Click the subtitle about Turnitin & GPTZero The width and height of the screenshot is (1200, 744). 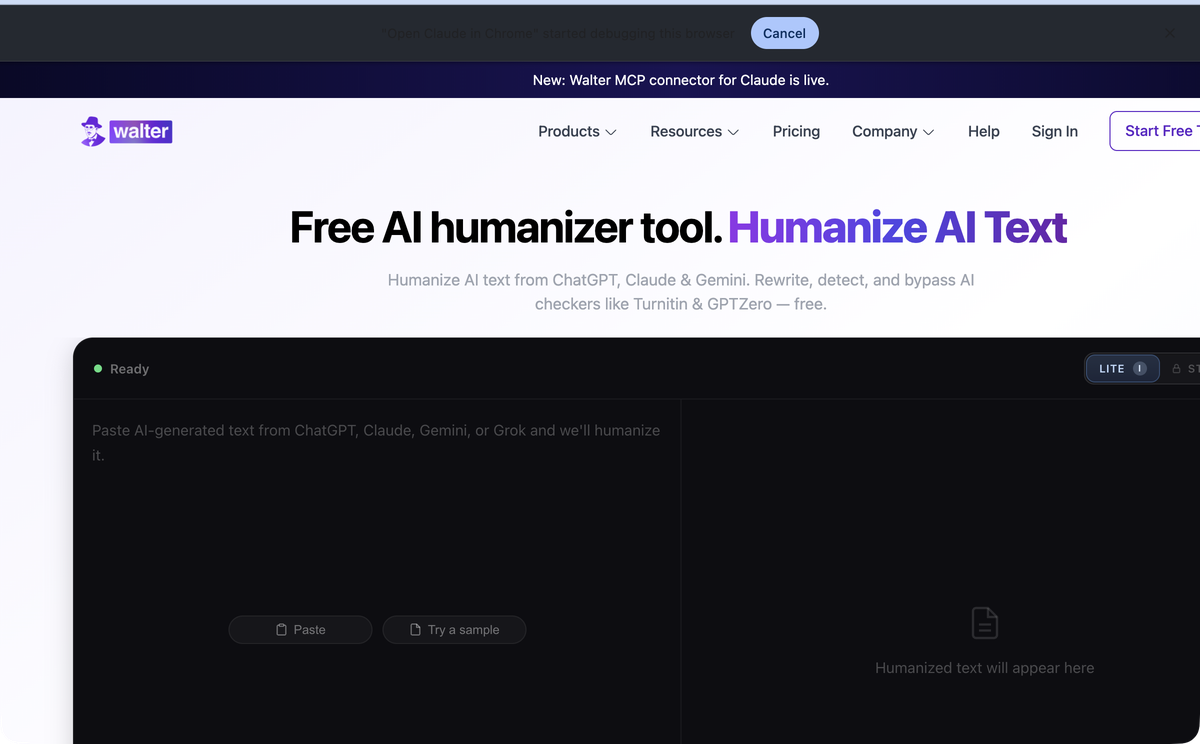[x=681, y=292]
